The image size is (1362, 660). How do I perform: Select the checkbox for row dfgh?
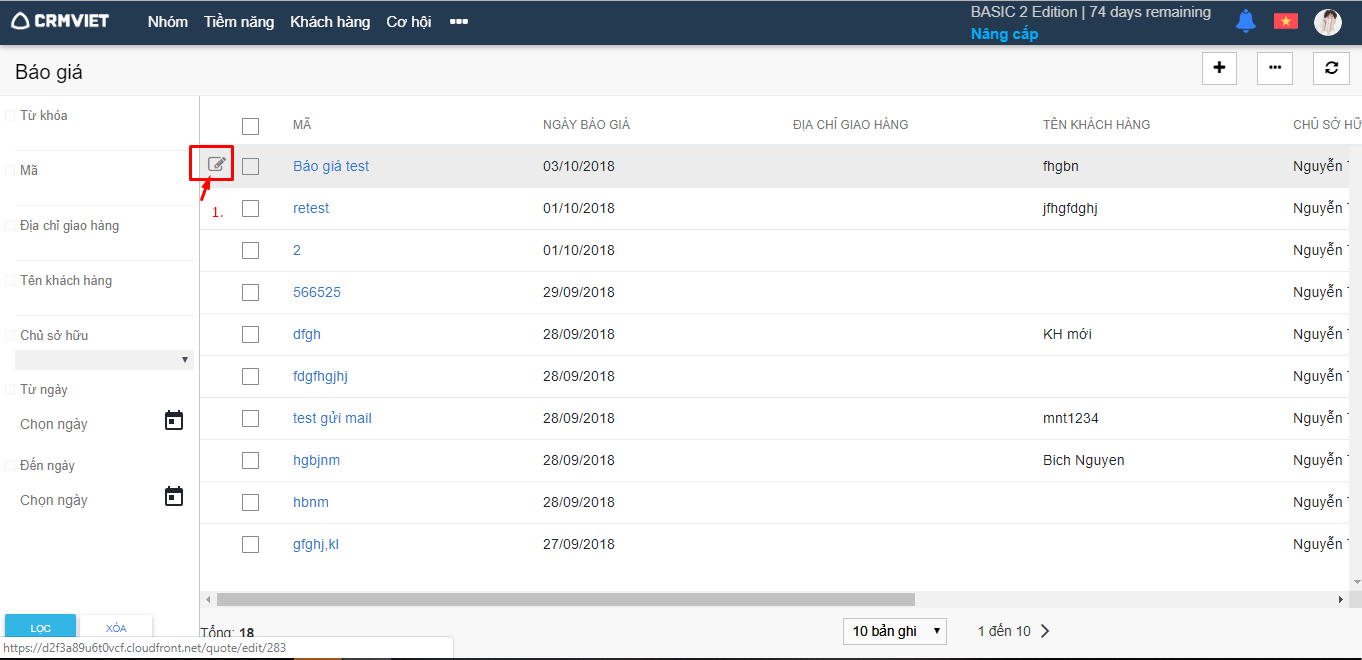click(250, 334)
